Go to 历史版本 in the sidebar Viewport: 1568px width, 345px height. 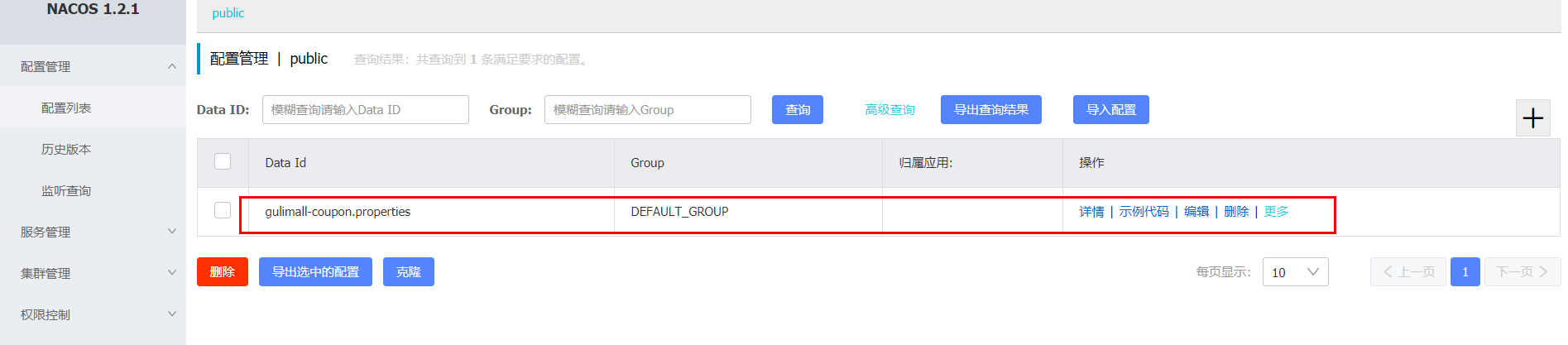(x=66, y=149)
